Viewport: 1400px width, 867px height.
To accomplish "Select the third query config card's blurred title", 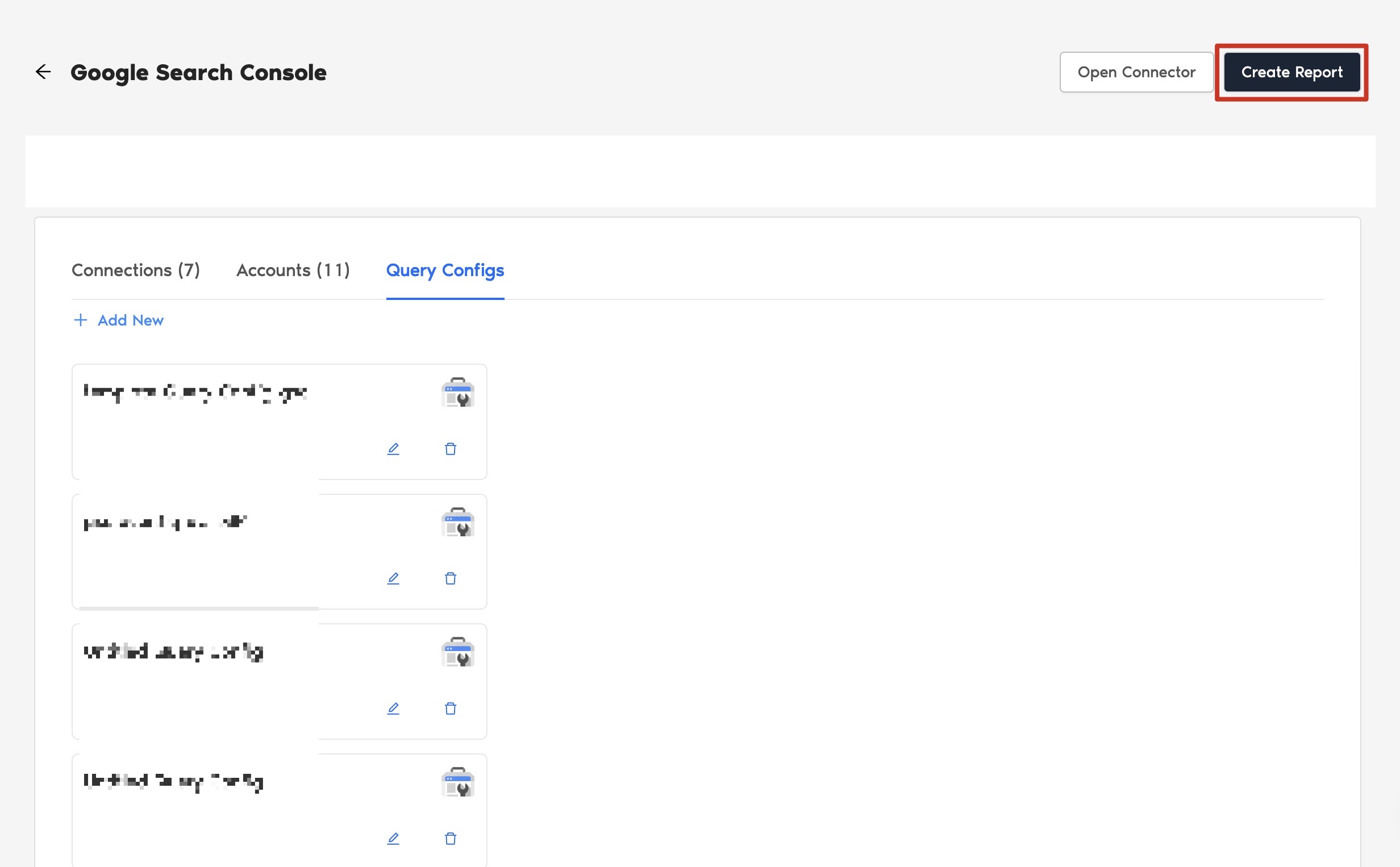I will coord(173,652).
